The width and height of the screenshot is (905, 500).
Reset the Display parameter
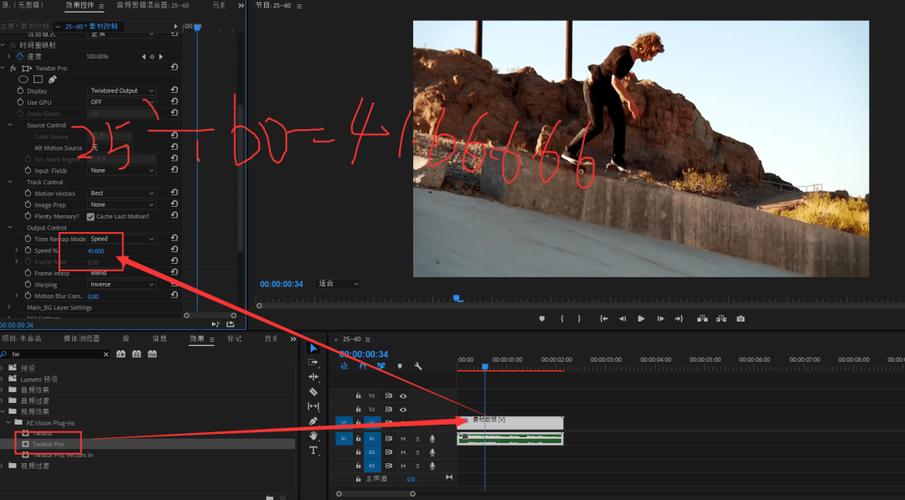[174, 90]
